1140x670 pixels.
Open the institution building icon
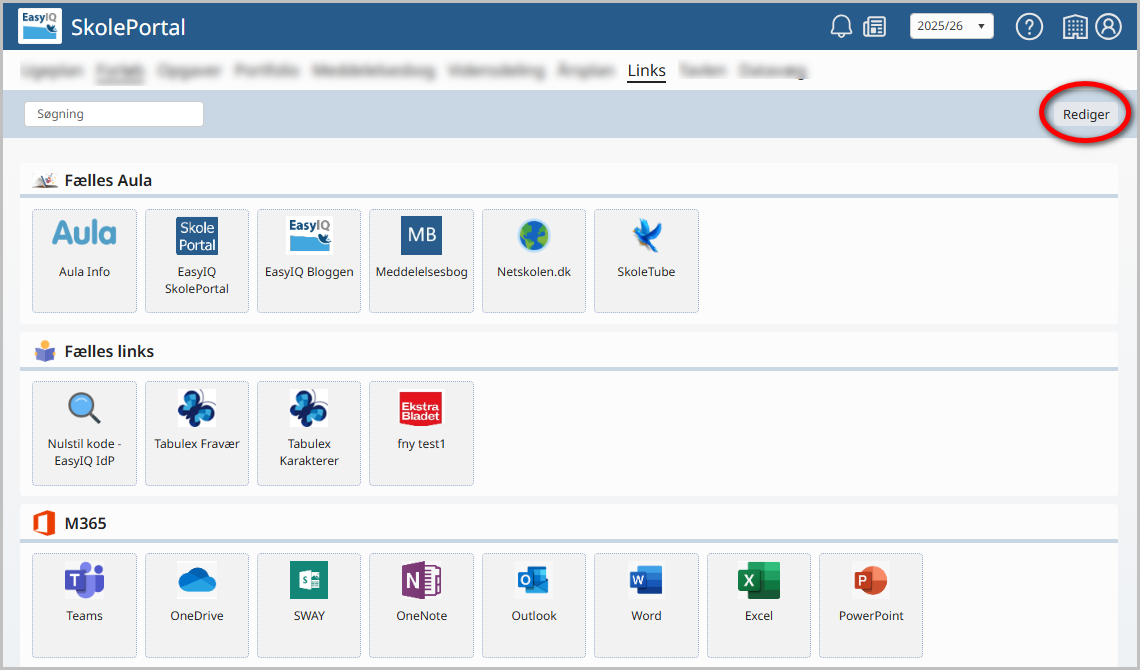coord(1075,27)
